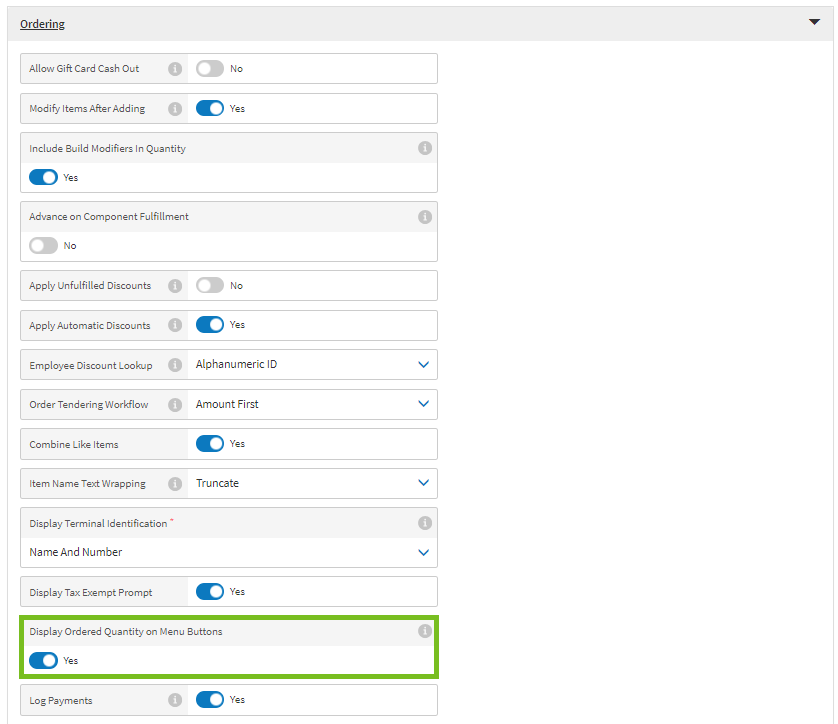Viewport: 838px width, 724px height.
Task: Click the Ordering section link
Action: (x=42, y=23)
